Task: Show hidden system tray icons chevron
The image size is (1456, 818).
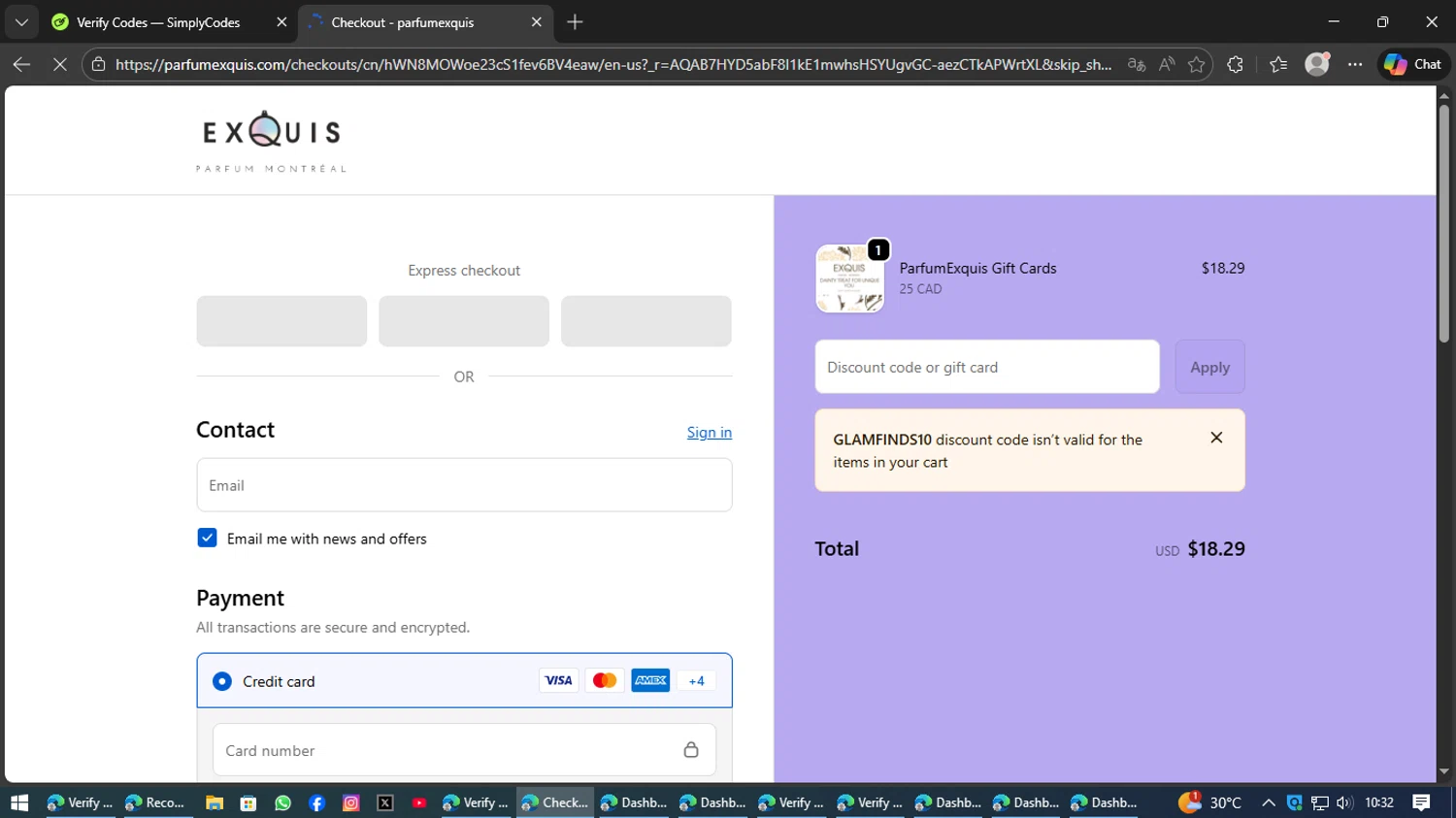Action: (x=1268, y=802)
